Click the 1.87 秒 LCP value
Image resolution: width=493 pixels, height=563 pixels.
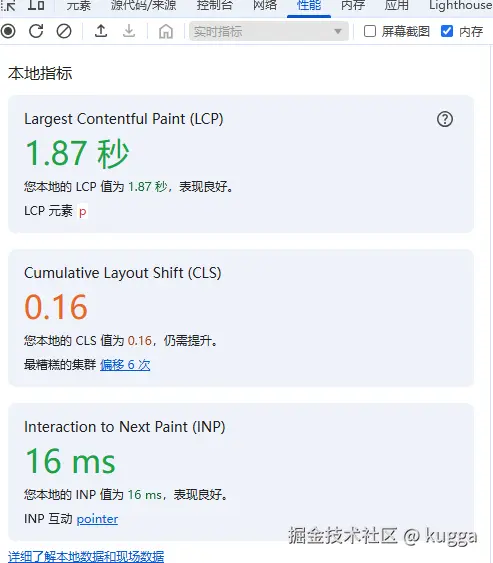(77, 154)
